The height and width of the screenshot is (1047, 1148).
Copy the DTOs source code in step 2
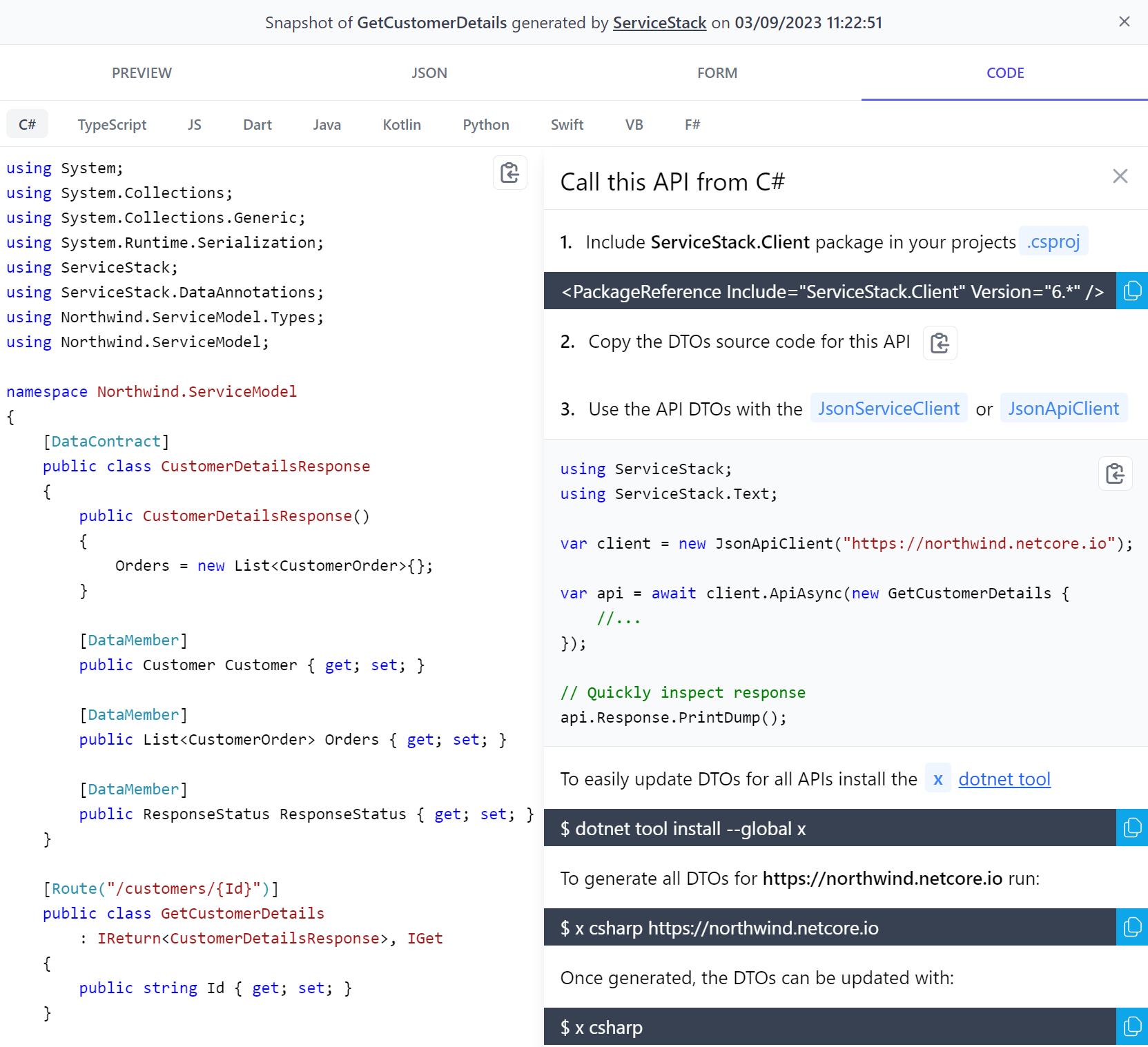(x=940, y=343)
